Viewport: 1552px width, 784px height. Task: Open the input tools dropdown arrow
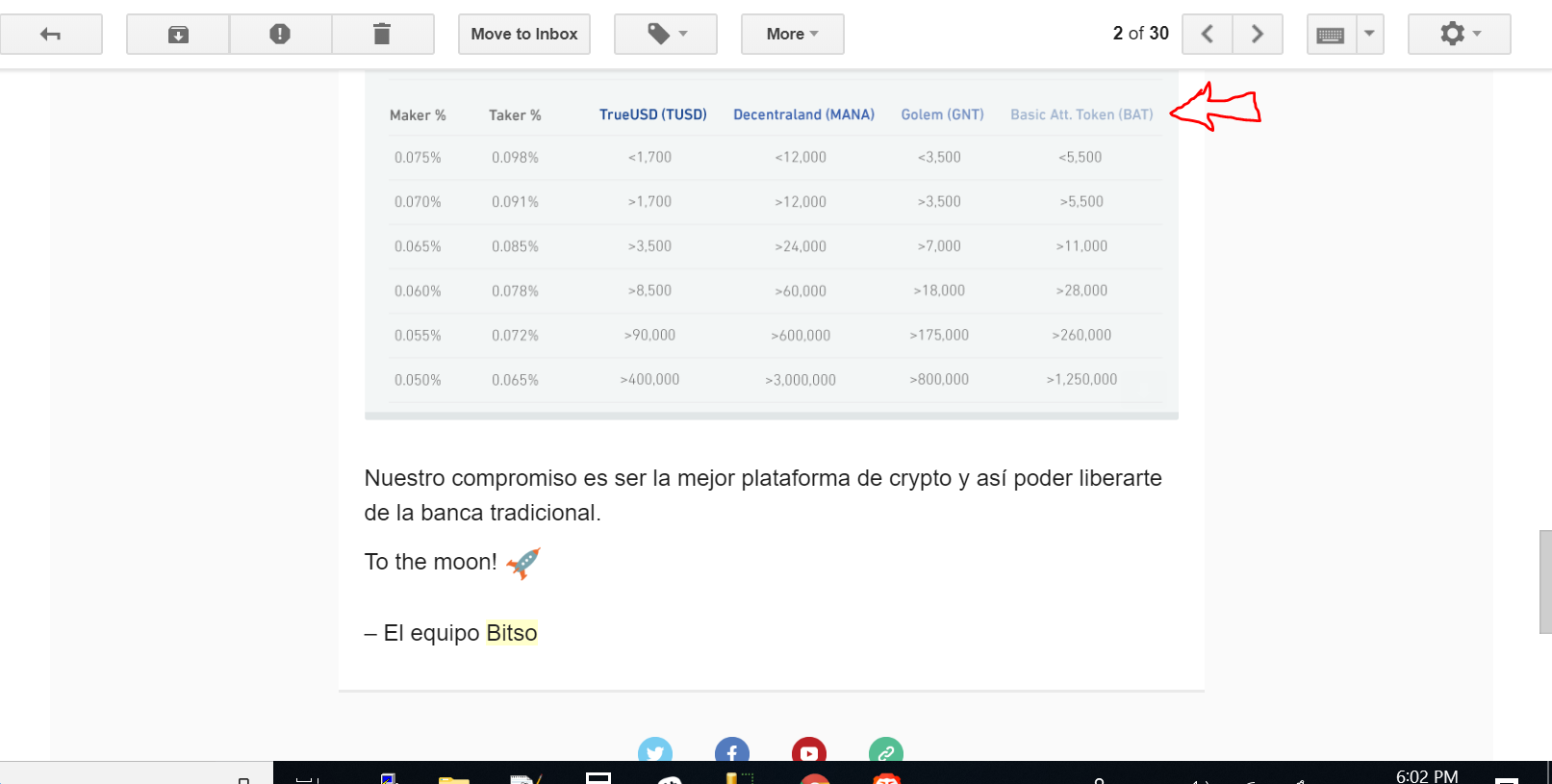1369,35
